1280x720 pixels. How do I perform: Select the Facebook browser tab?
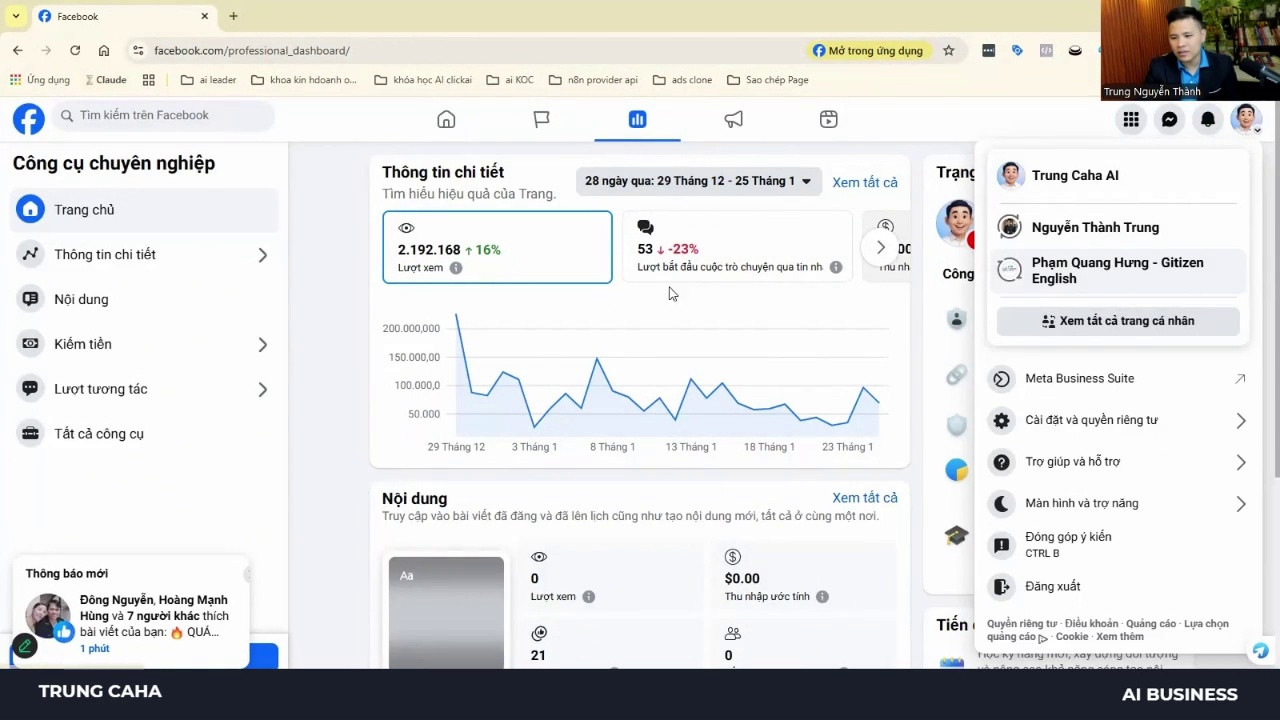122,16
